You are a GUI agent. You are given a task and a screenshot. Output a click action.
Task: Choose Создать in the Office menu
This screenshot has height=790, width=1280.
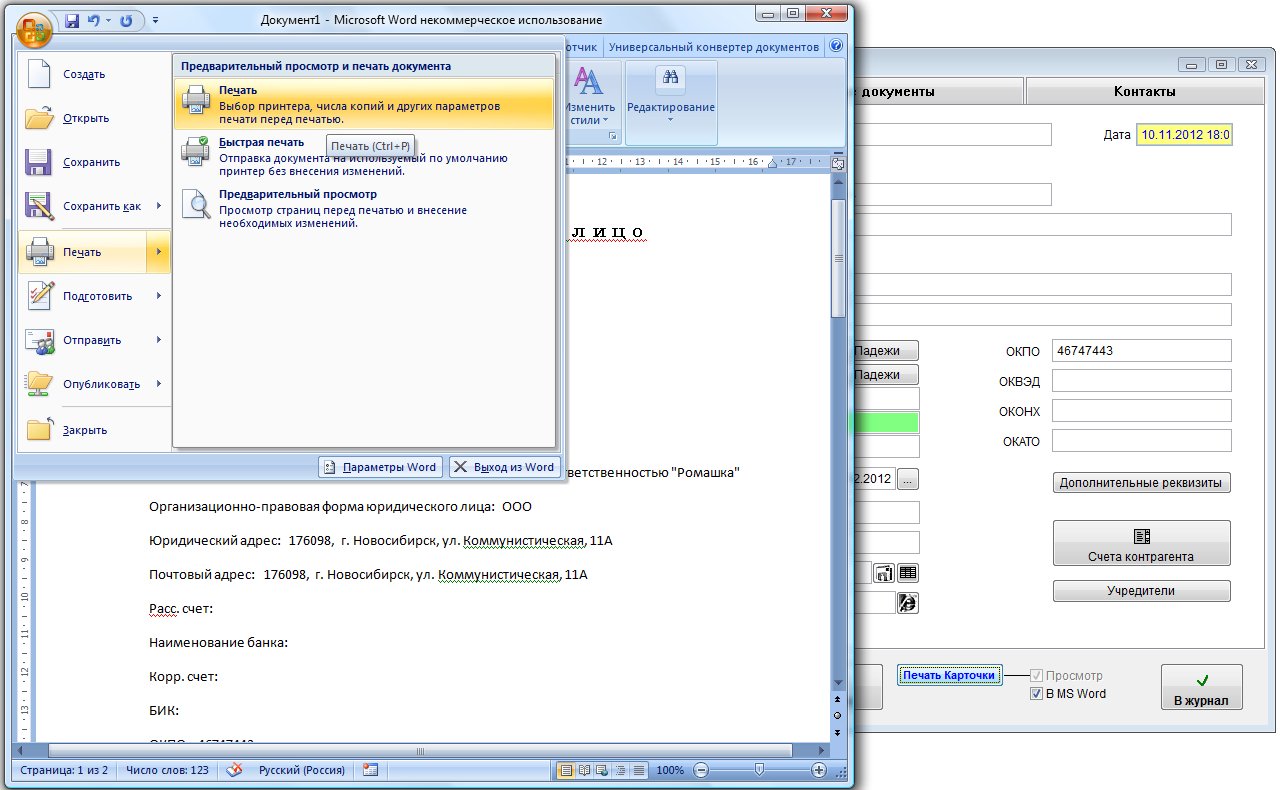pos(93,74)
